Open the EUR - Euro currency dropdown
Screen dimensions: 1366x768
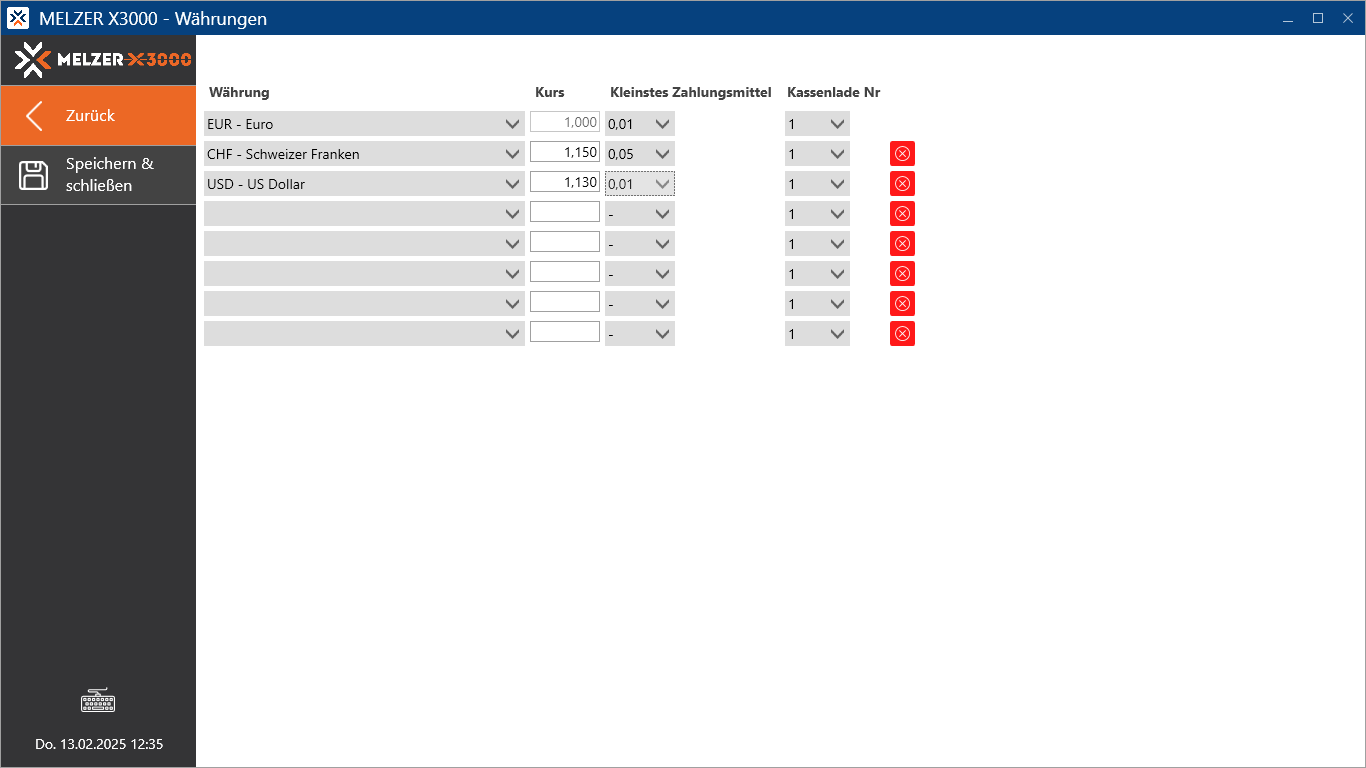(364, 124)
